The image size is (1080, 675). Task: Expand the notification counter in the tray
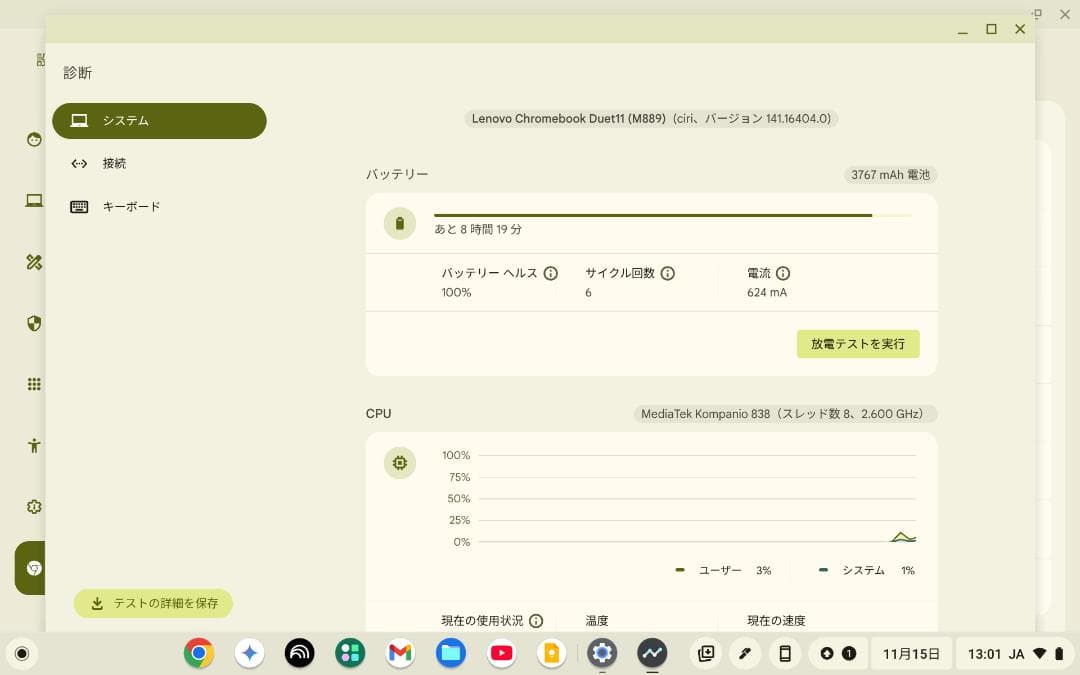coord(849,653)
